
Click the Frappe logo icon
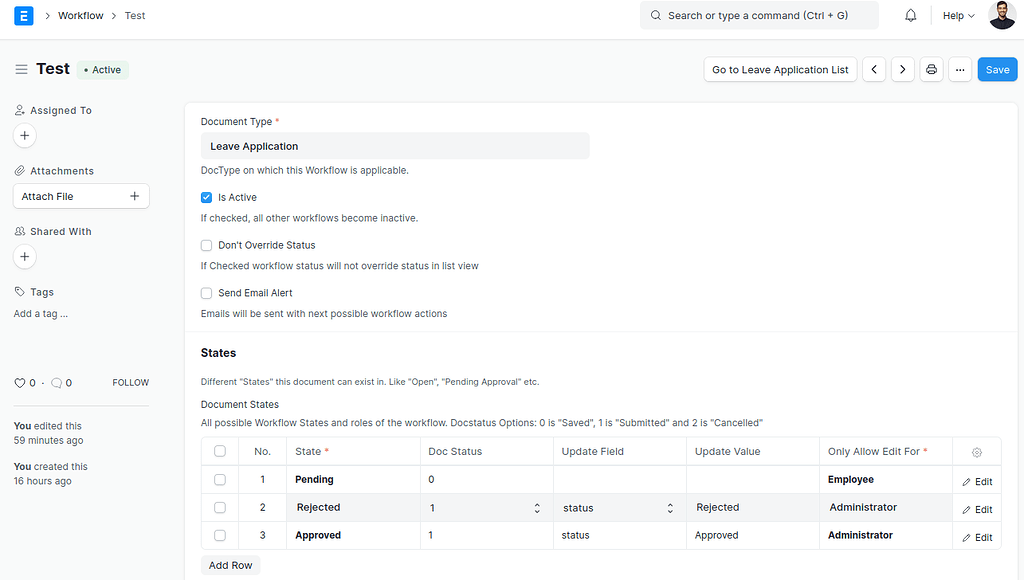(x=23, y=15)
